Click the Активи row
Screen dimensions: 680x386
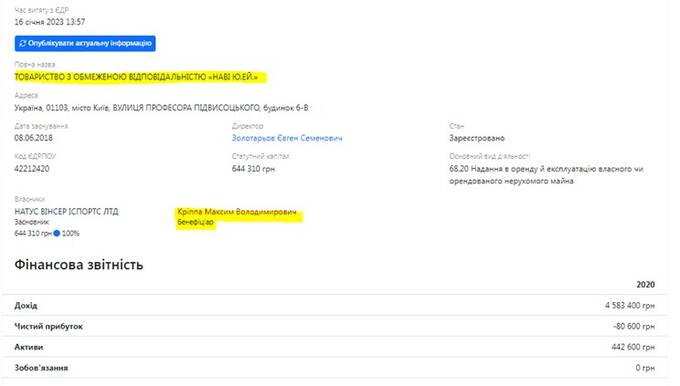pos(335,347)
